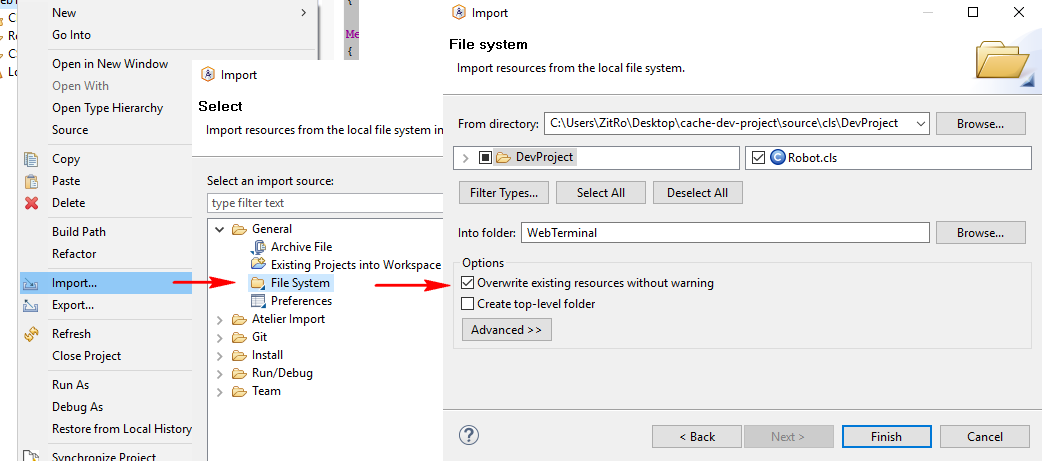
Task: Click the help question mark icon
Action: (469, 435)
